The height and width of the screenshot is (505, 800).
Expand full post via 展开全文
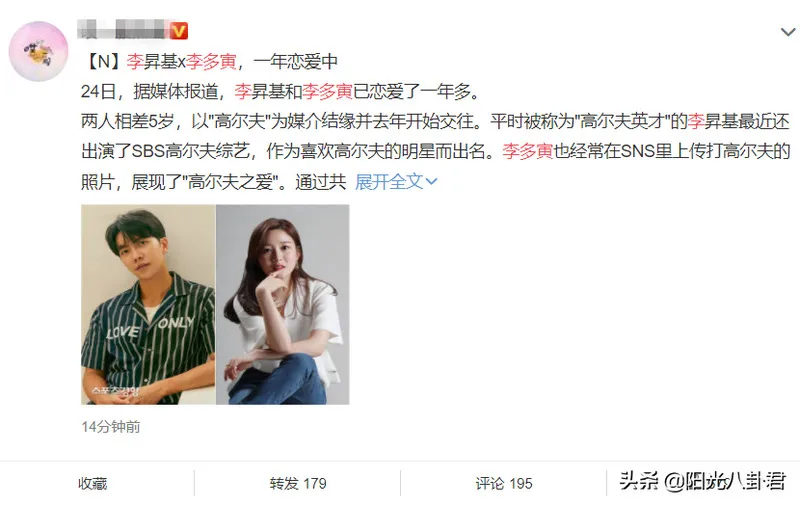coord(396,181)
